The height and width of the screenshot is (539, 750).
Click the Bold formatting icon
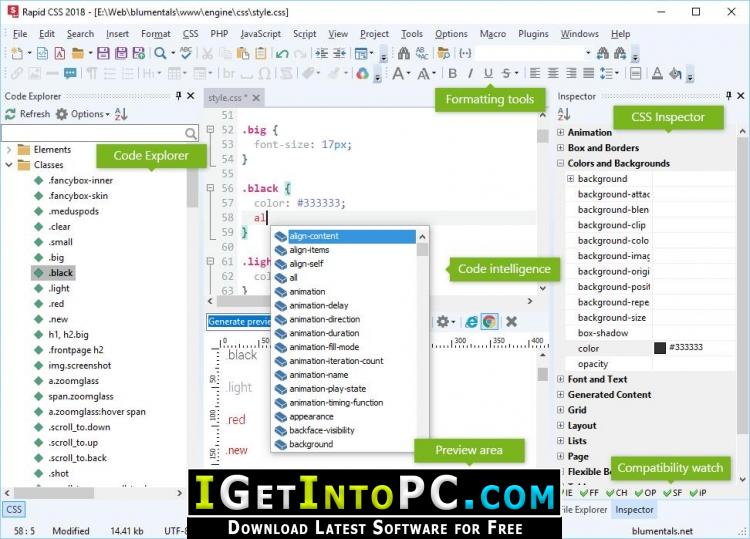tap(452, 73)
